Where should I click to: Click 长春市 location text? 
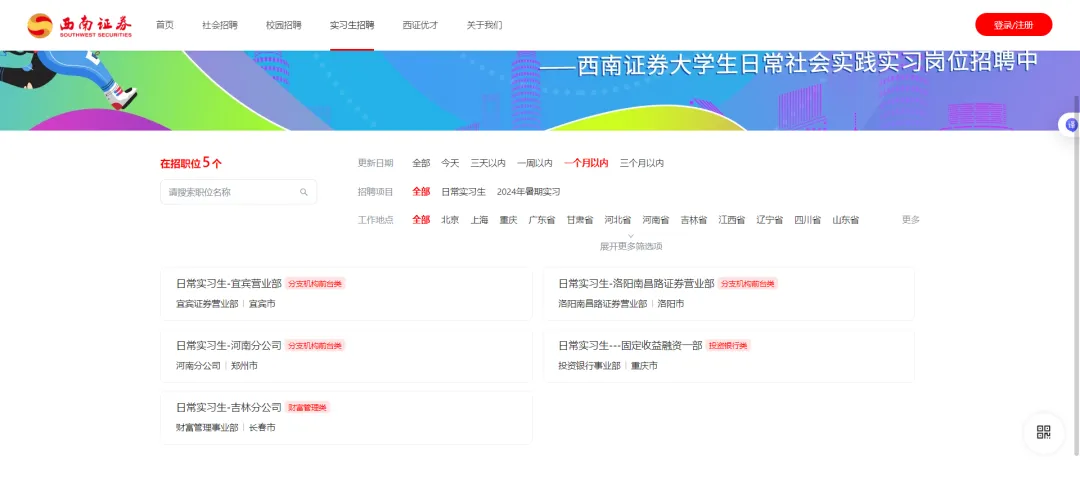point(262,427)
